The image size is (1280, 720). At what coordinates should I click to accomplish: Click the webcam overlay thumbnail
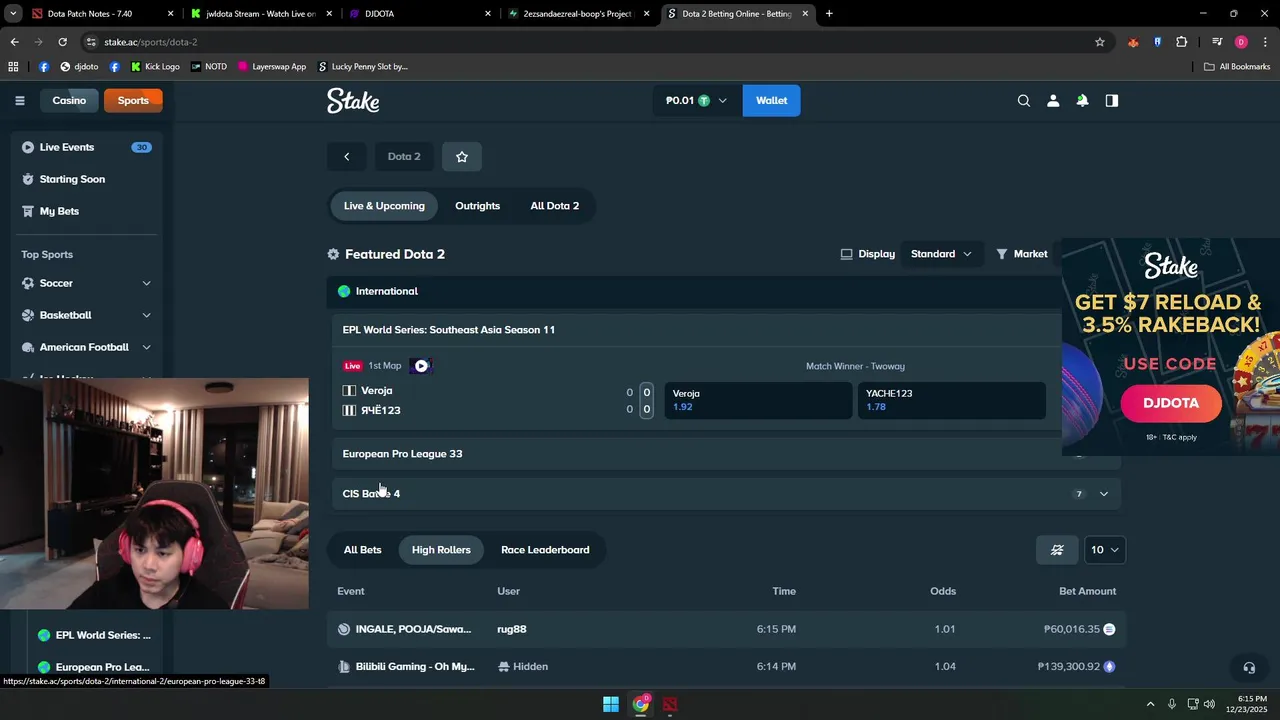point(154,494)
